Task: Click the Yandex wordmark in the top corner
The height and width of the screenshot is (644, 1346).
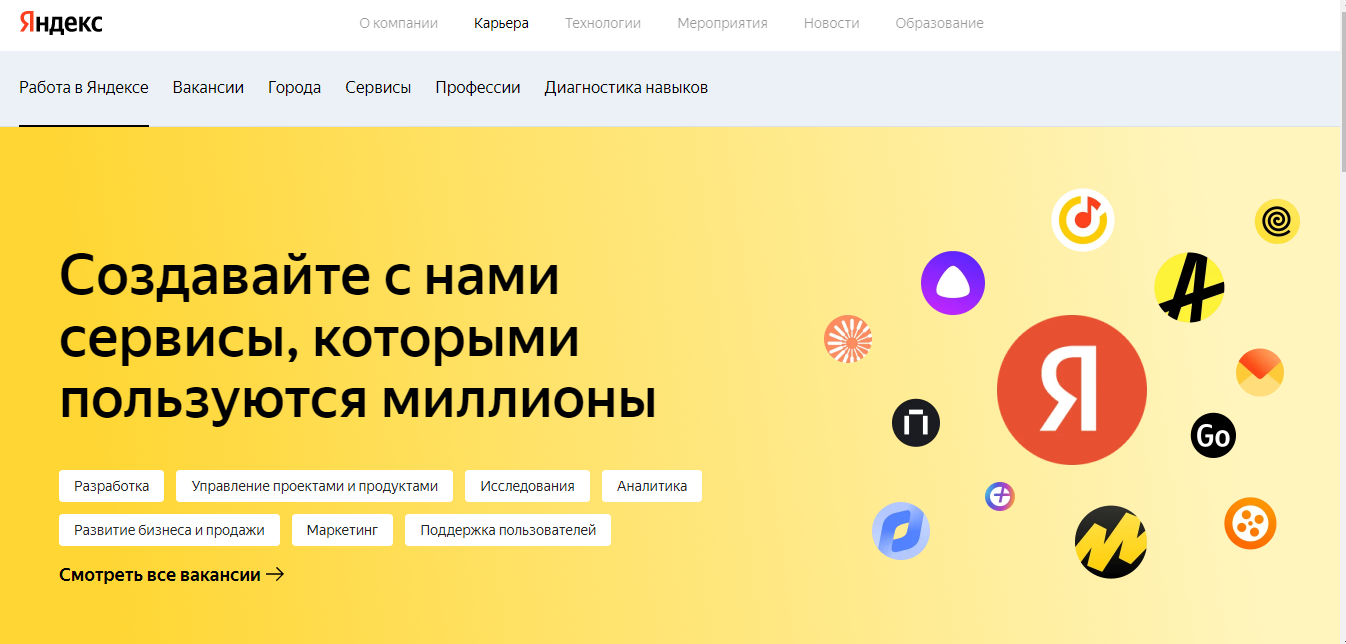Action: [x=60, y=23]
